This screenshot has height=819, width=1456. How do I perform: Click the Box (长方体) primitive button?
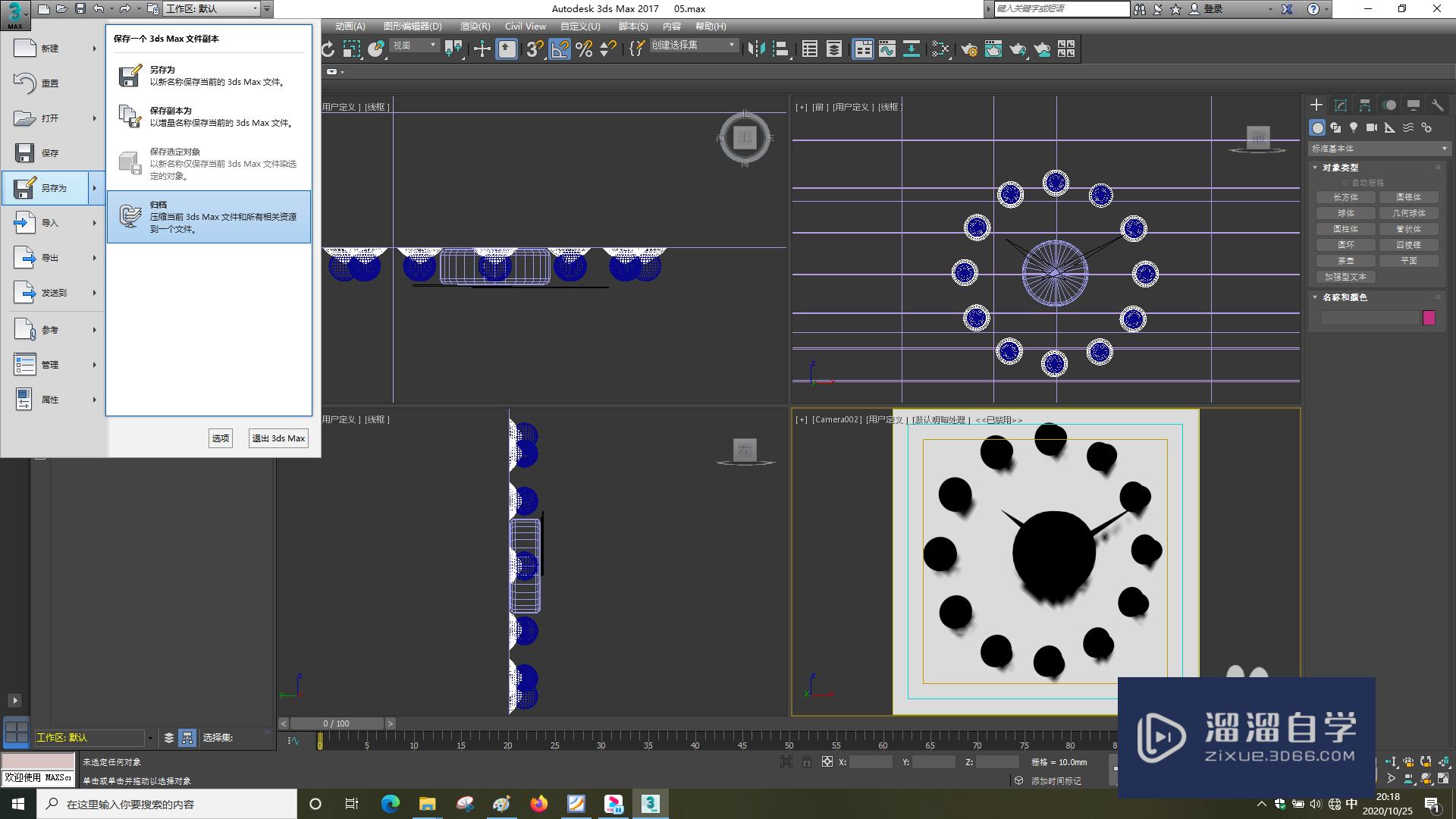point(1346,197)
